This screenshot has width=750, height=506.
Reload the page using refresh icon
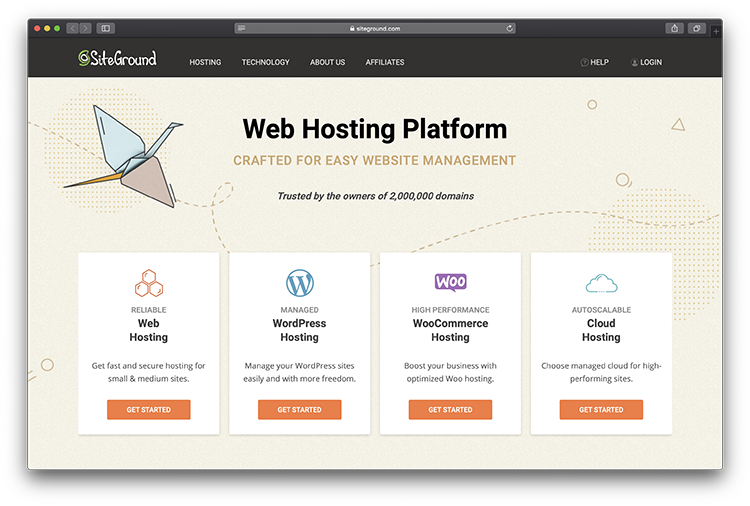(x=509, y=28)
